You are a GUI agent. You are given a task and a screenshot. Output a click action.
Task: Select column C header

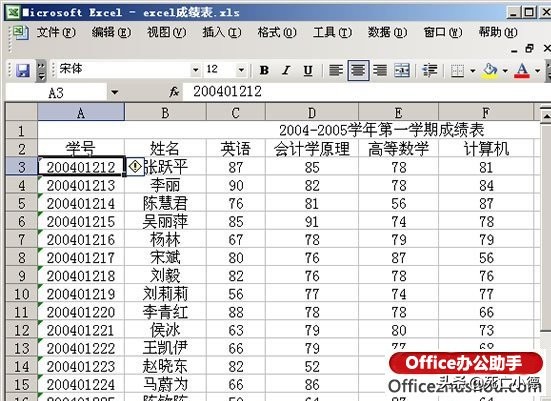coord(236,112)
